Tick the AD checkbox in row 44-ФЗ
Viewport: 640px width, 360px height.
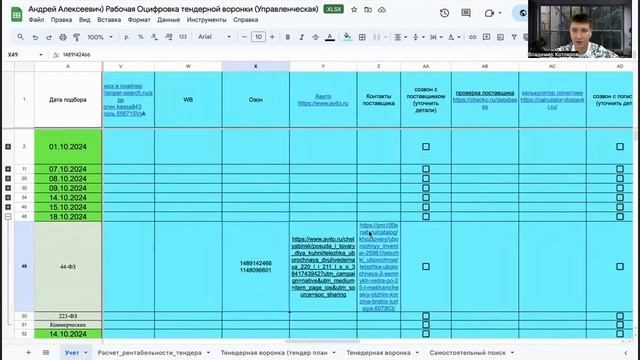point(620,267)
